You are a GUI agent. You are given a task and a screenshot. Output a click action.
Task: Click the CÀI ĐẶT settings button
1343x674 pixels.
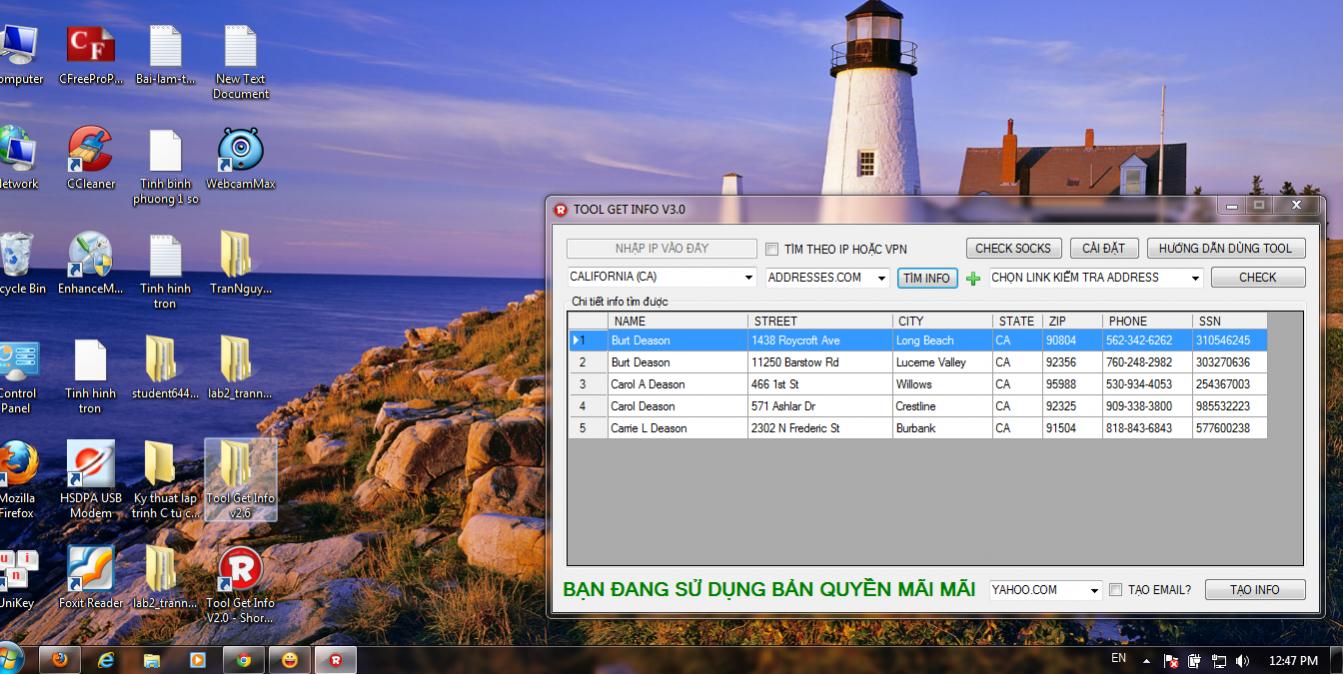[1103, 248]
